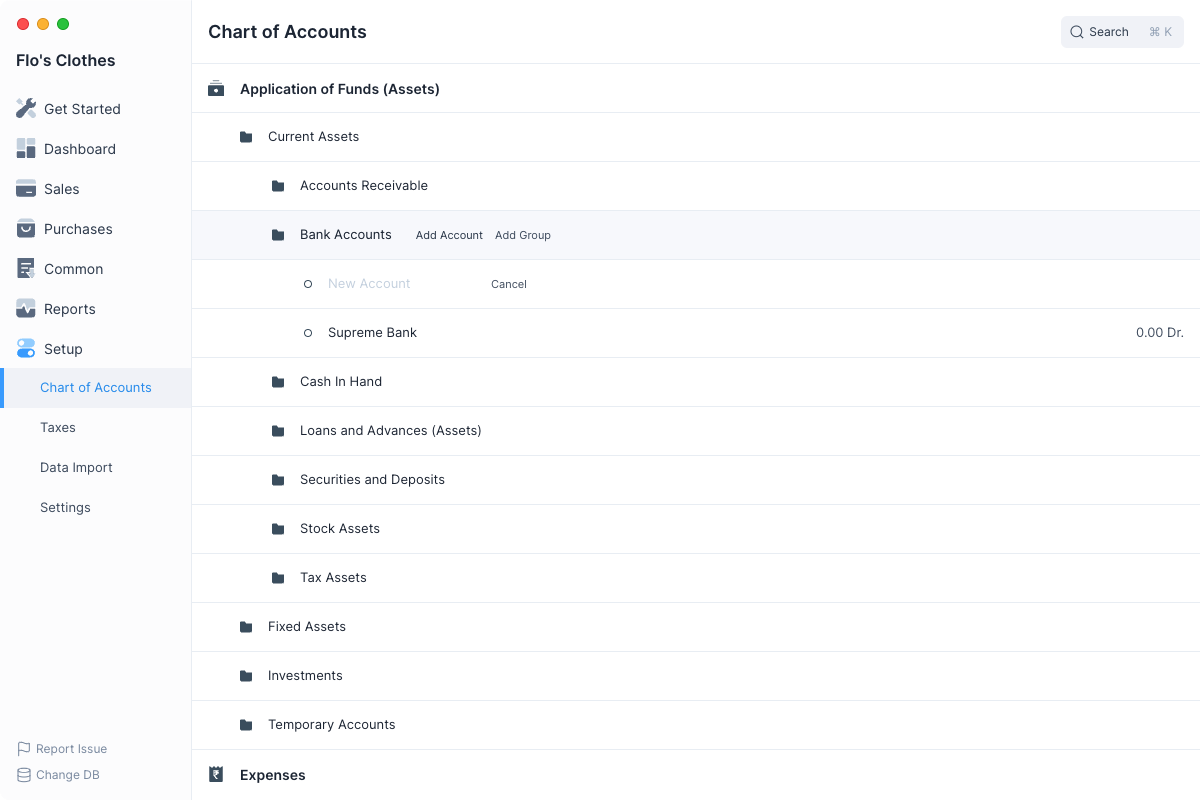Click Add Account beside Bank Accounts

(x=449, y=235)
